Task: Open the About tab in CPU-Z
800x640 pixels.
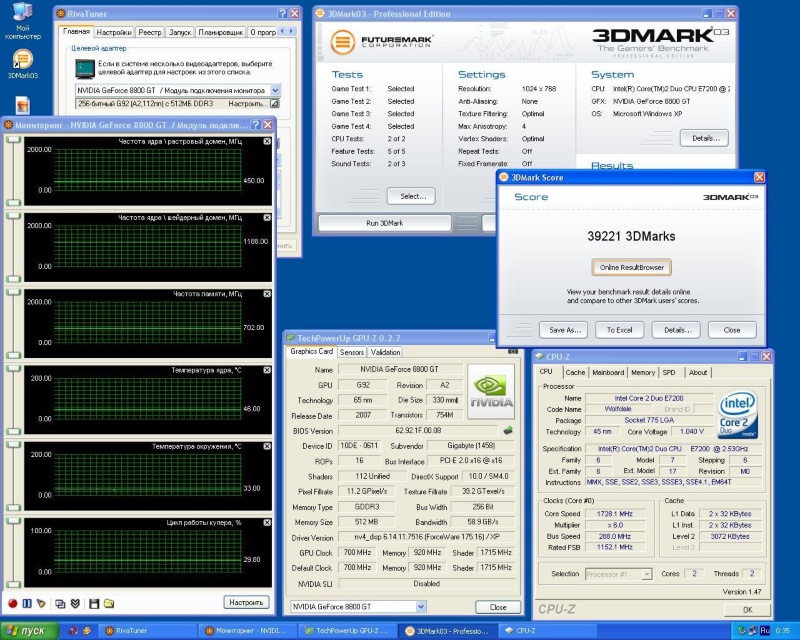Action: pyautogui.click(x=698, y=373)
